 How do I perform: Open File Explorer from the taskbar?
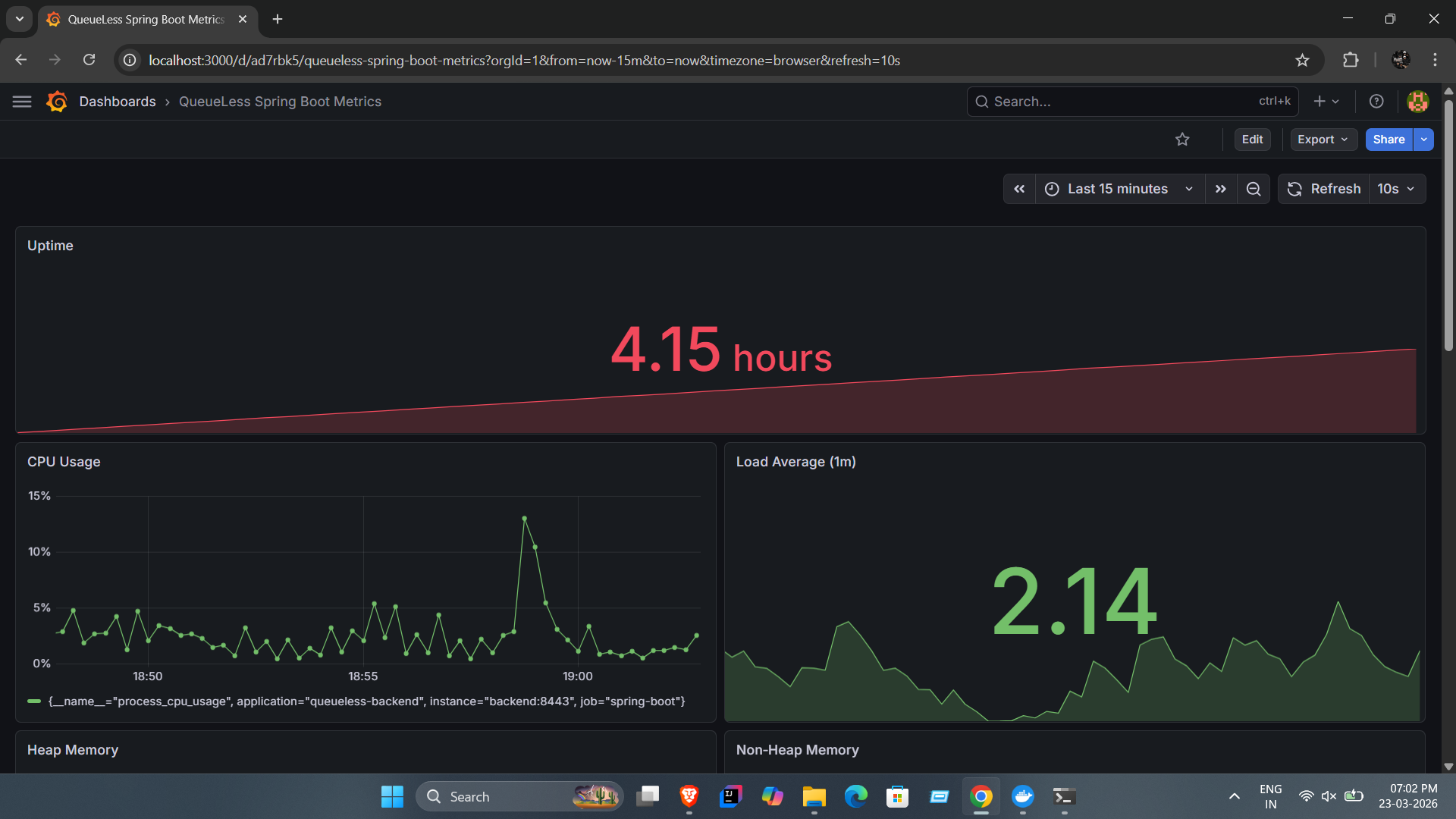point(814,796)
